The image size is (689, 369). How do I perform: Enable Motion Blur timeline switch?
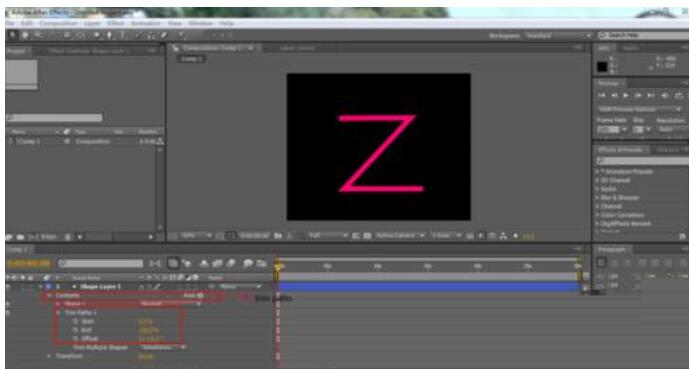click(231, 263)
